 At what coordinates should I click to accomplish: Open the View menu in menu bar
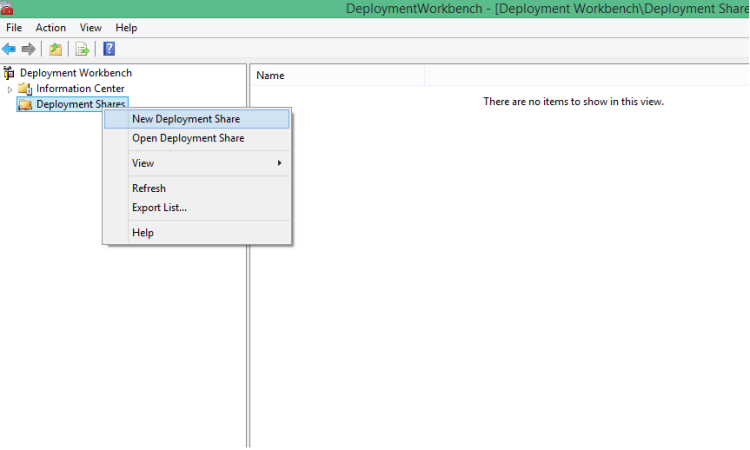tap(90, 28)
